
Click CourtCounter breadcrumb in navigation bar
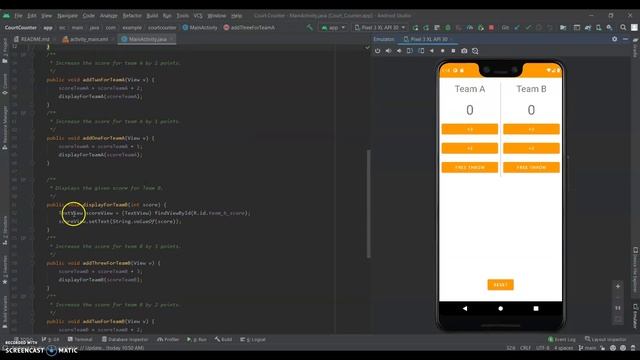pos(21,28)
